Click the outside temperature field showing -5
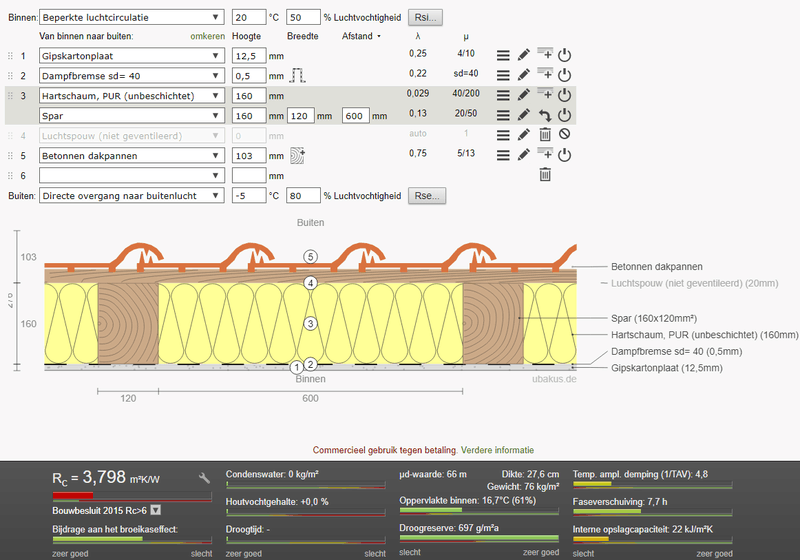 click(x=249, y=195)
